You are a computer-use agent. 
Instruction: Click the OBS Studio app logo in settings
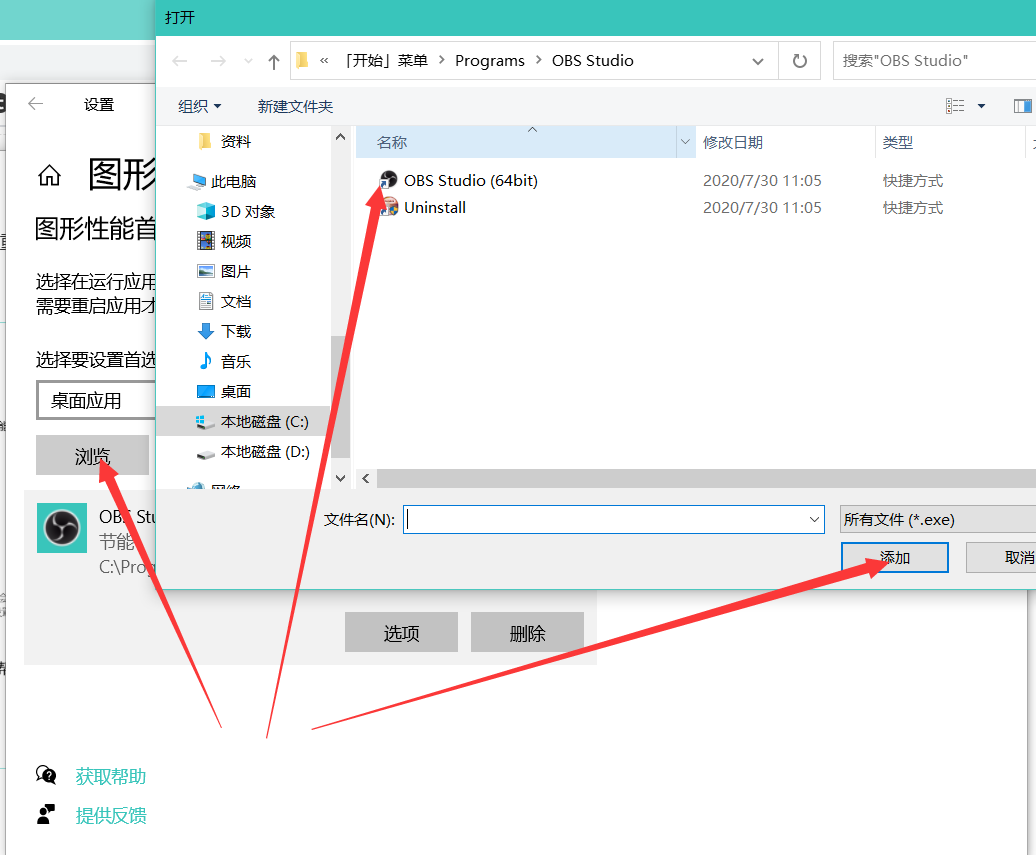point(62,528)
